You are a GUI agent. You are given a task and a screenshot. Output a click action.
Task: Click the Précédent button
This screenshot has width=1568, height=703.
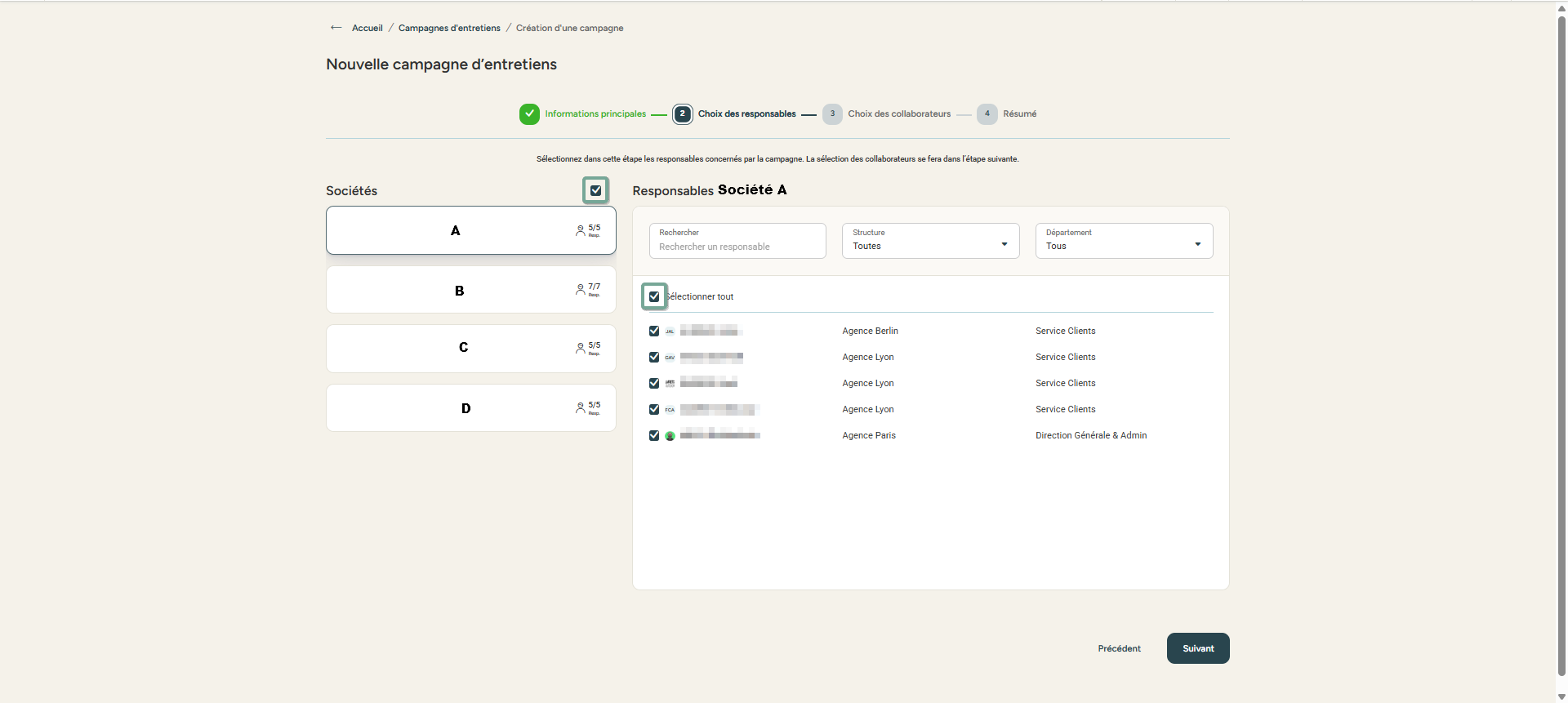pos(1119,649)
